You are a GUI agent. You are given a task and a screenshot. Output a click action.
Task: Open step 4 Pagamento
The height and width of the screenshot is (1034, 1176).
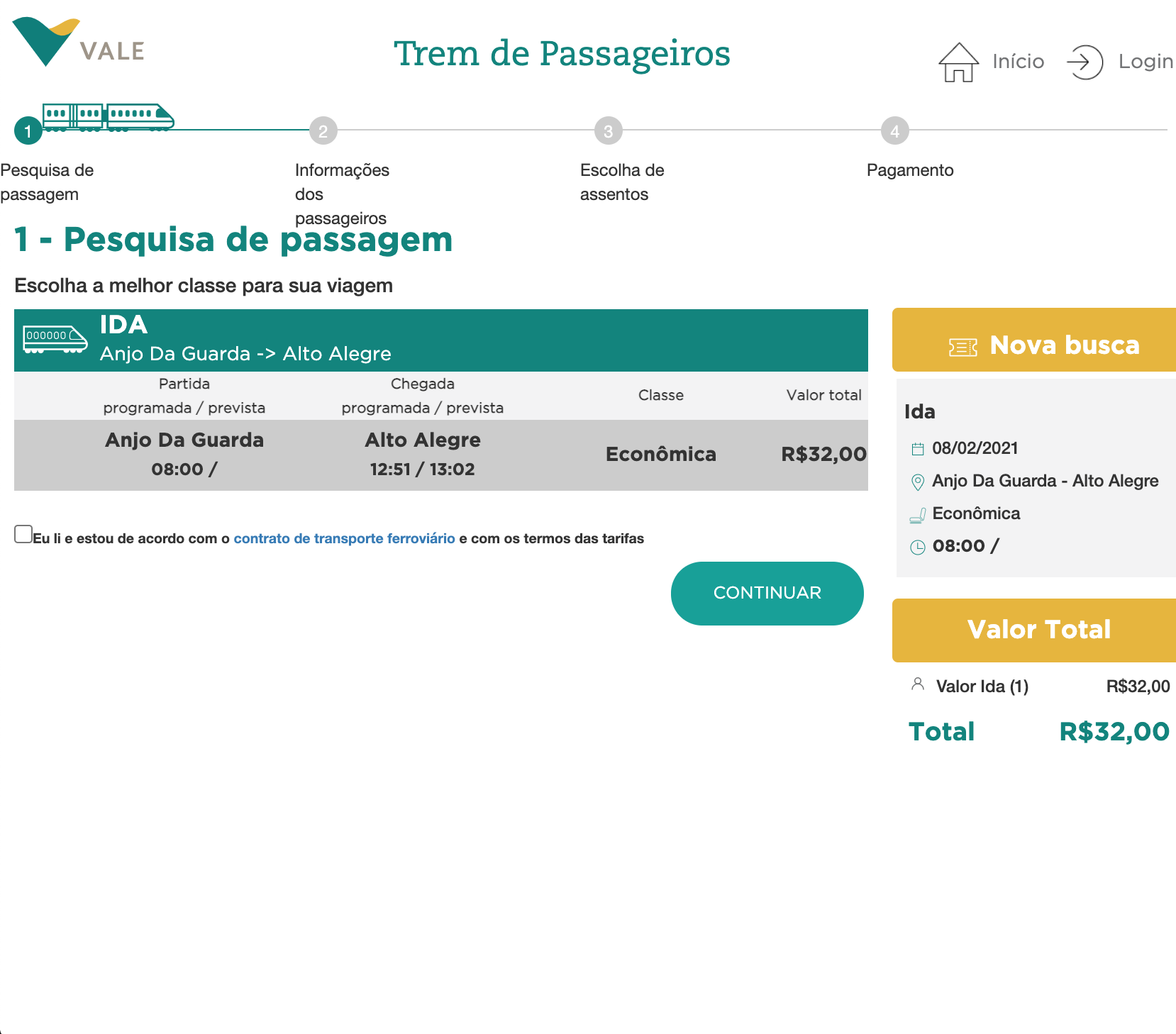point(894,131)
